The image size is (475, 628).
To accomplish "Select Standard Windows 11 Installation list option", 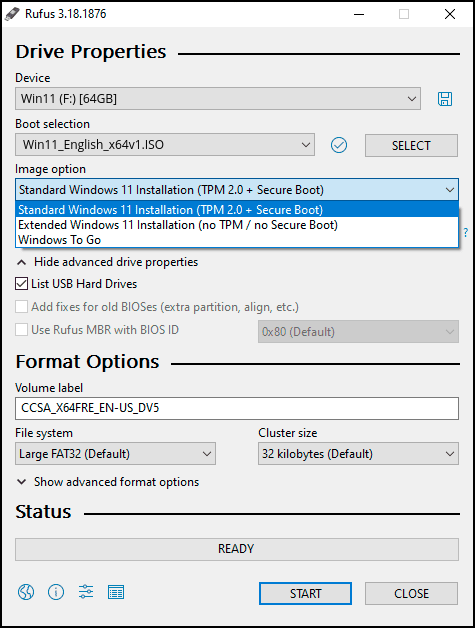I will [237, 209].
